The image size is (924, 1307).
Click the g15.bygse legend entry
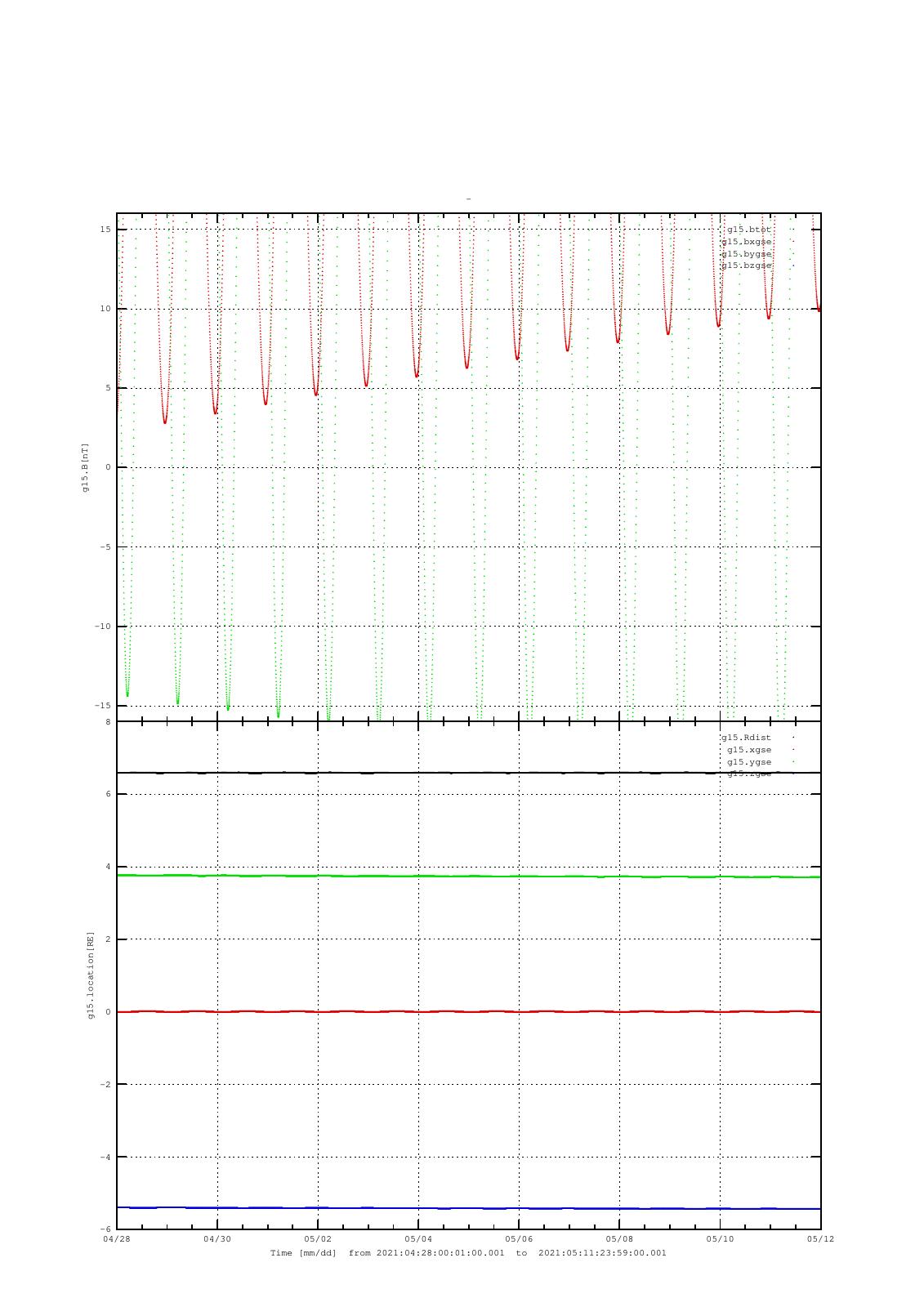[747, 254]
